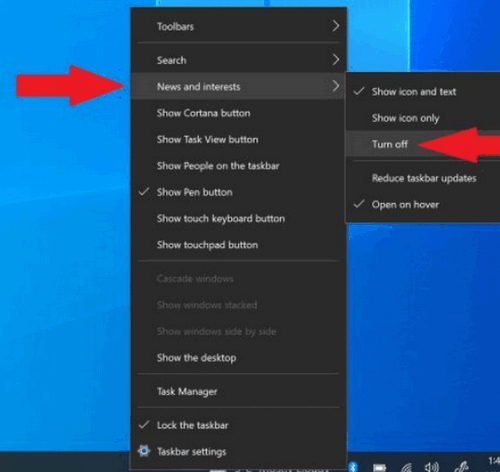Click the Taskbar settings gear icon
The width and height of the screenshot is (500, 472).
[x=144, y=451]
